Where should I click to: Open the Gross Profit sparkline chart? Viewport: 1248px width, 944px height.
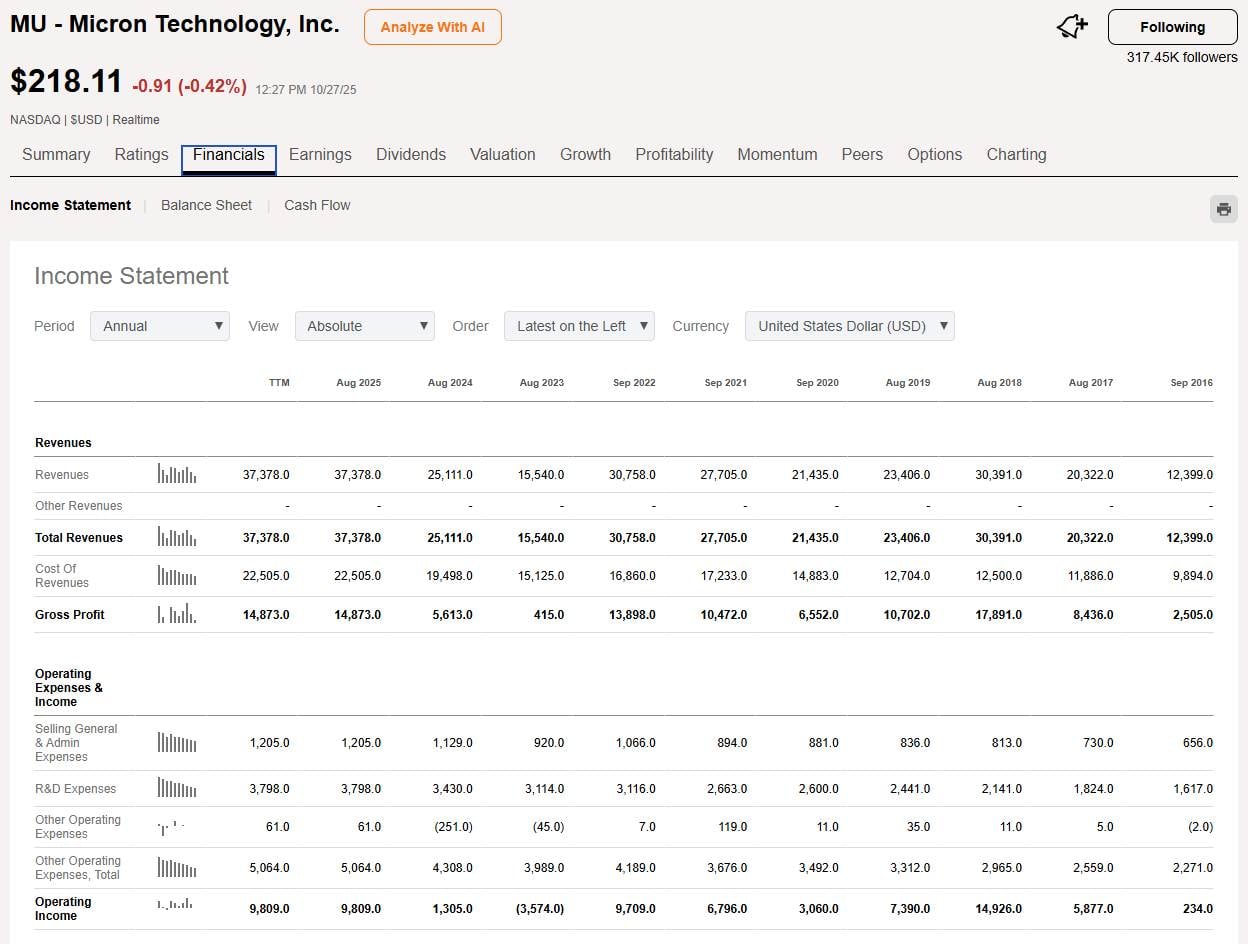click(177, 614)
